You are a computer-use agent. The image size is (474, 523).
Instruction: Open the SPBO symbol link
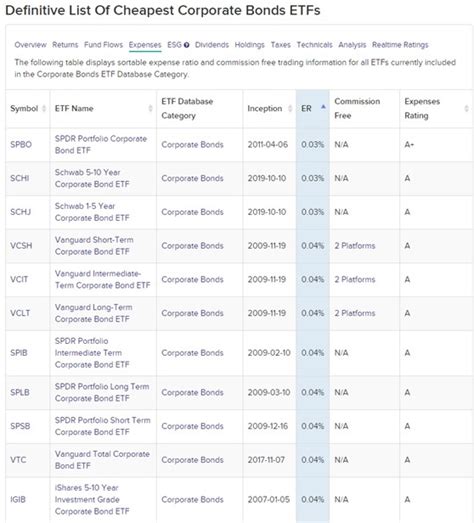pyautogui.click(x=21, y=144)
